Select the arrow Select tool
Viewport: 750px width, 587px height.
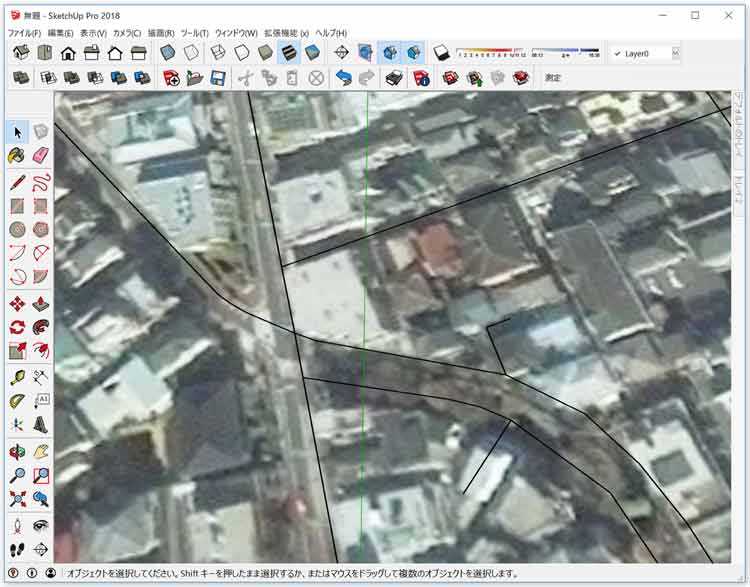point(18,133)
